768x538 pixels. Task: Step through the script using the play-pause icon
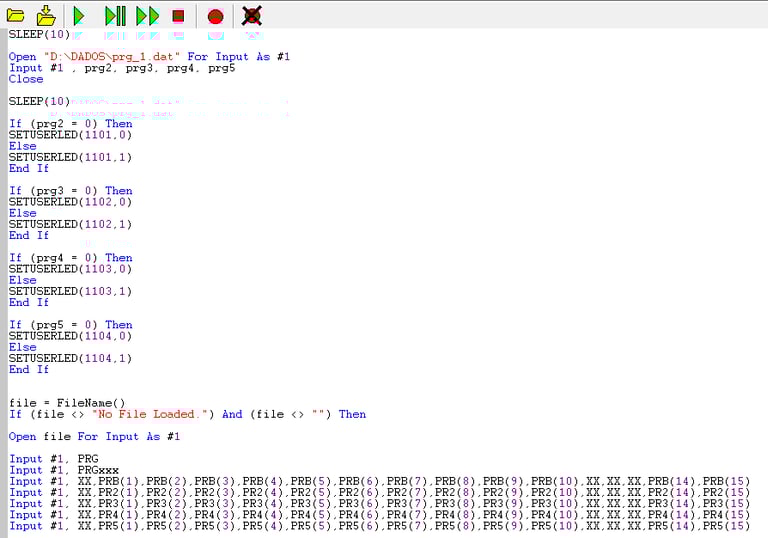click(x=116, y=16)
